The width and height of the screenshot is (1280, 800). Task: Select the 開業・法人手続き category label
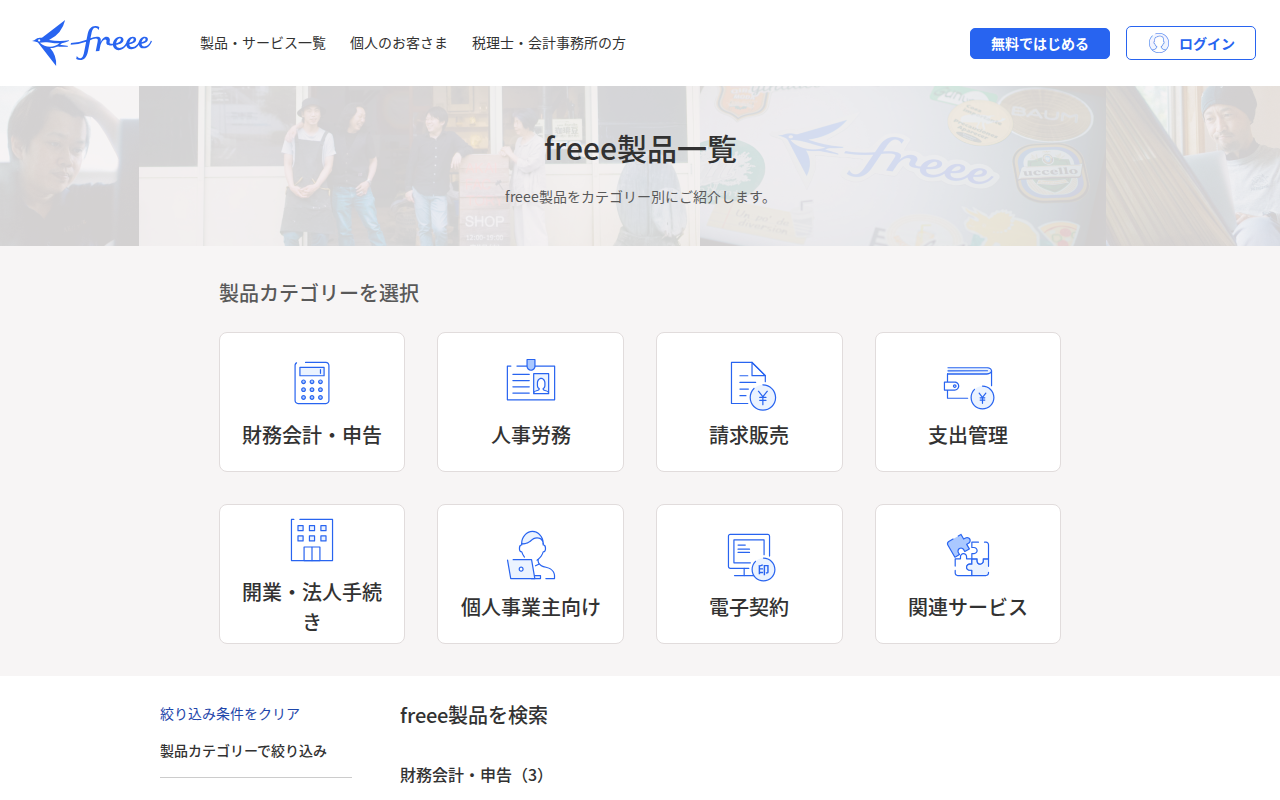(x=312, y=607)
